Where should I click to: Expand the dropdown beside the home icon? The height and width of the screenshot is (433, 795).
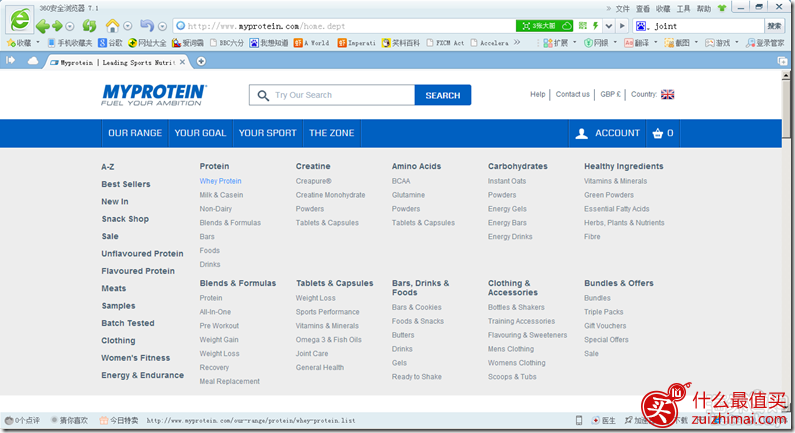tap(128, 26)
